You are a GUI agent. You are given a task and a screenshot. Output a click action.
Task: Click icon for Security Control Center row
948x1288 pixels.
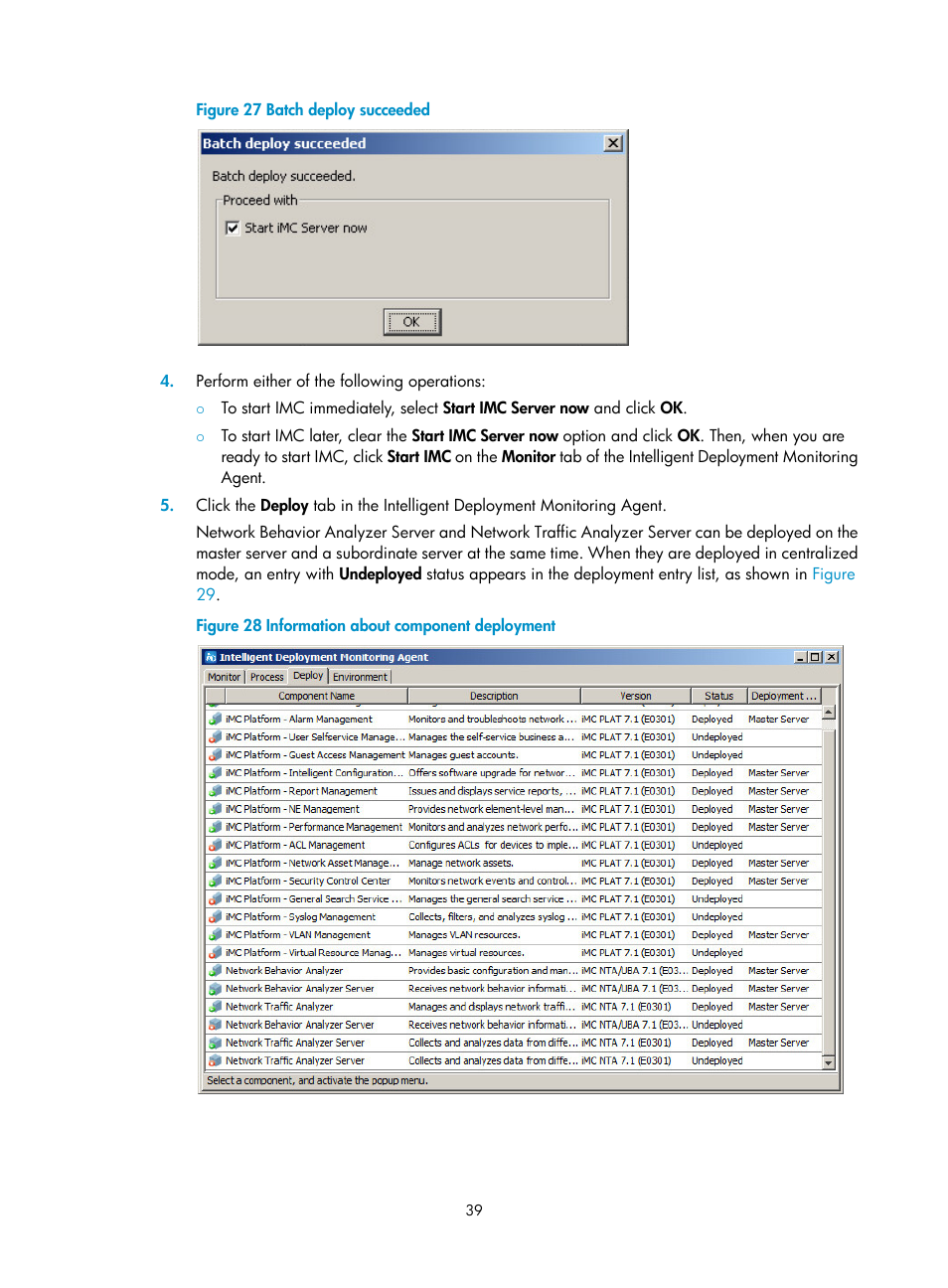[x=215, y=881]
